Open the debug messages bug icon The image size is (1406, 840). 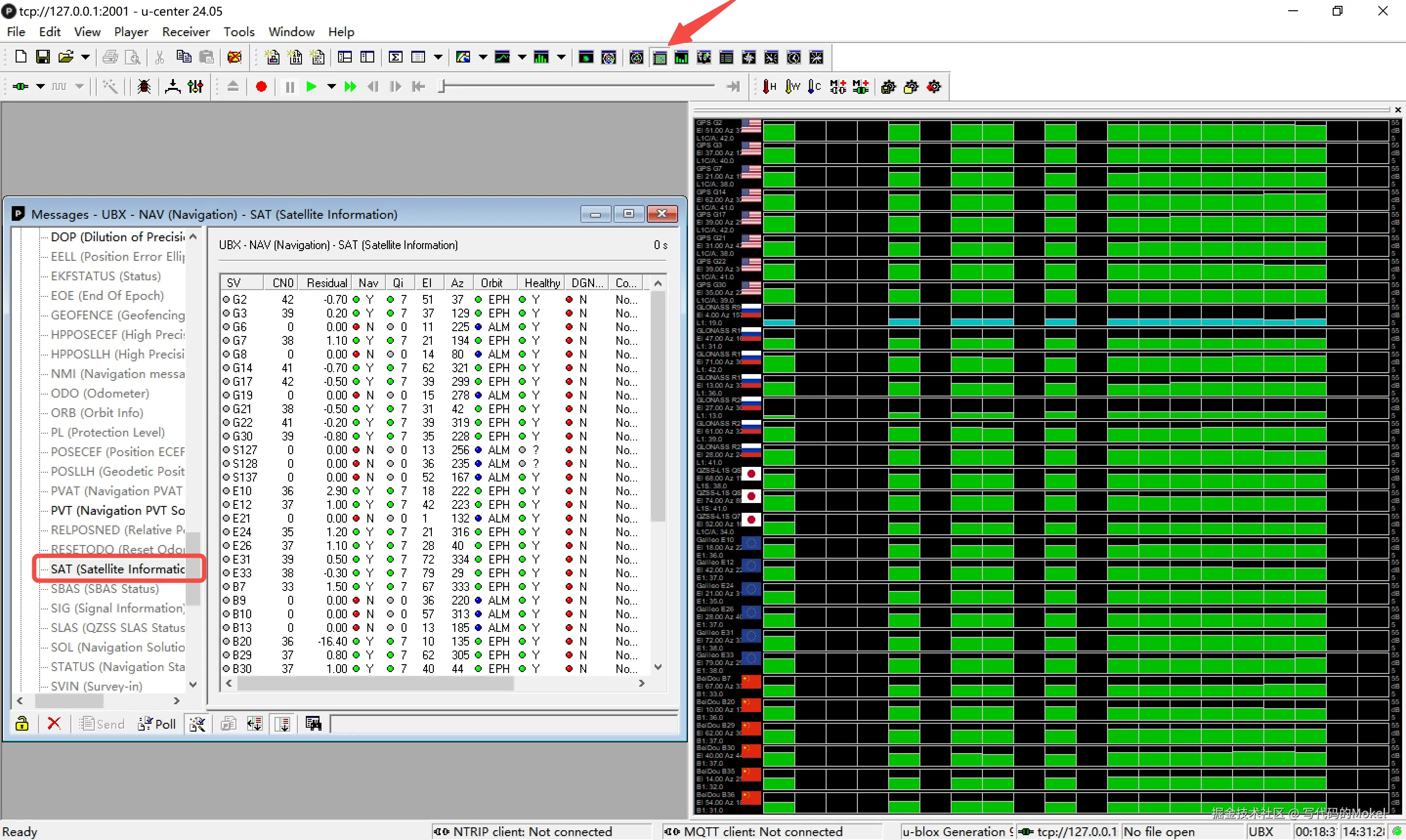pyautogui.click(x=144, y=86)
